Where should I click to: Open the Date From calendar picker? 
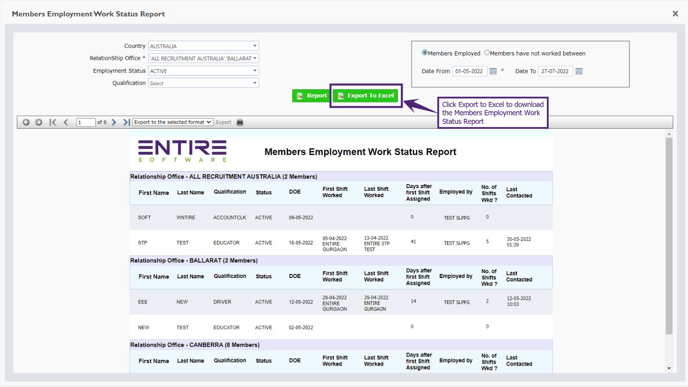tap(493, 71)
